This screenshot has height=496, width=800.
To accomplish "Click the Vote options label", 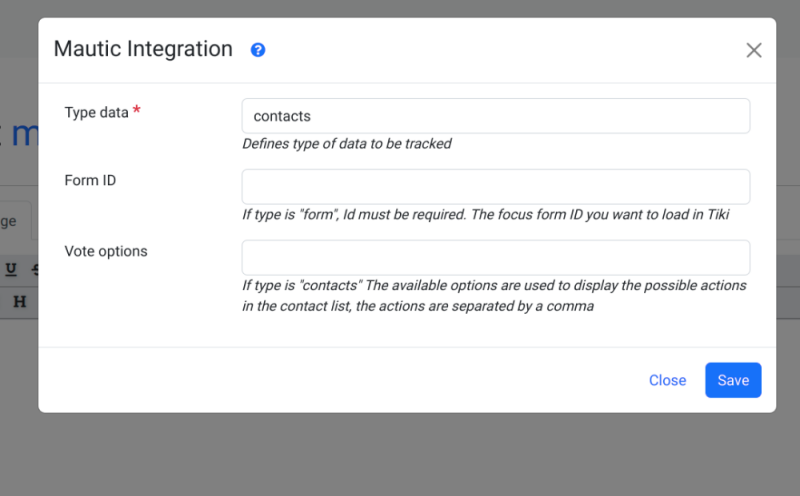I will click(106, 251).
